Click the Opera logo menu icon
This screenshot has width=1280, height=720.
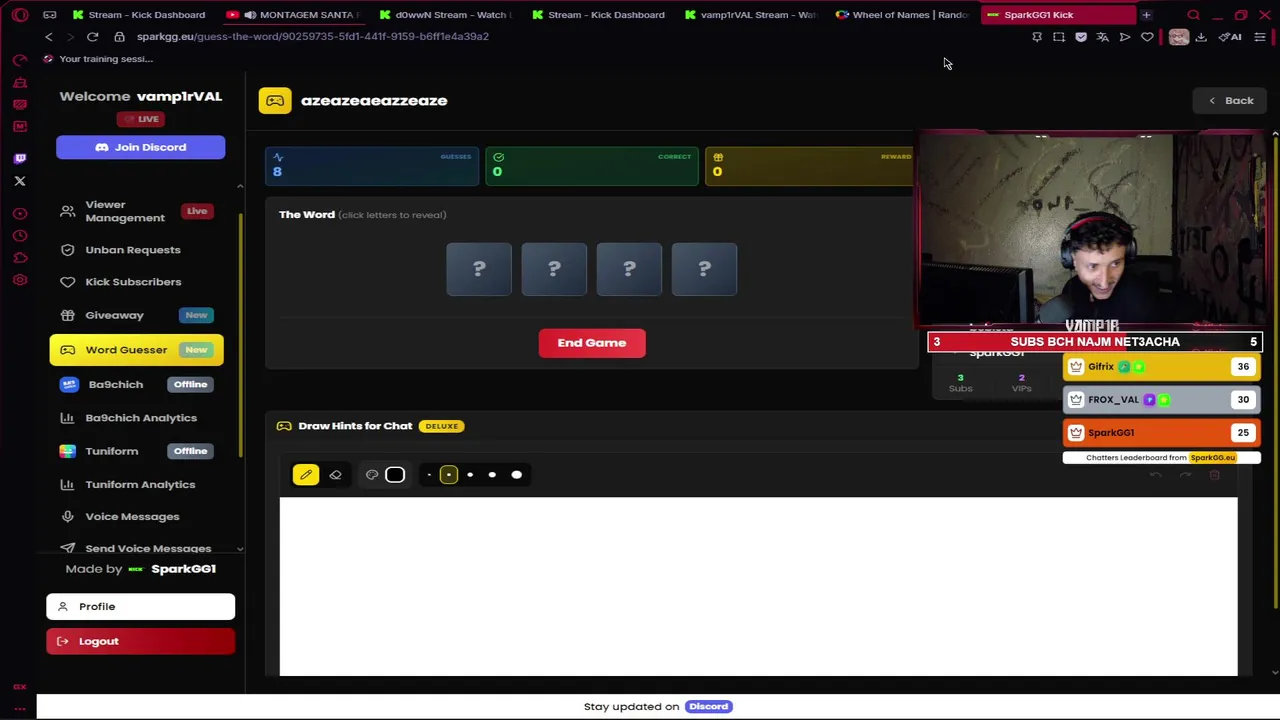(20, 15)
